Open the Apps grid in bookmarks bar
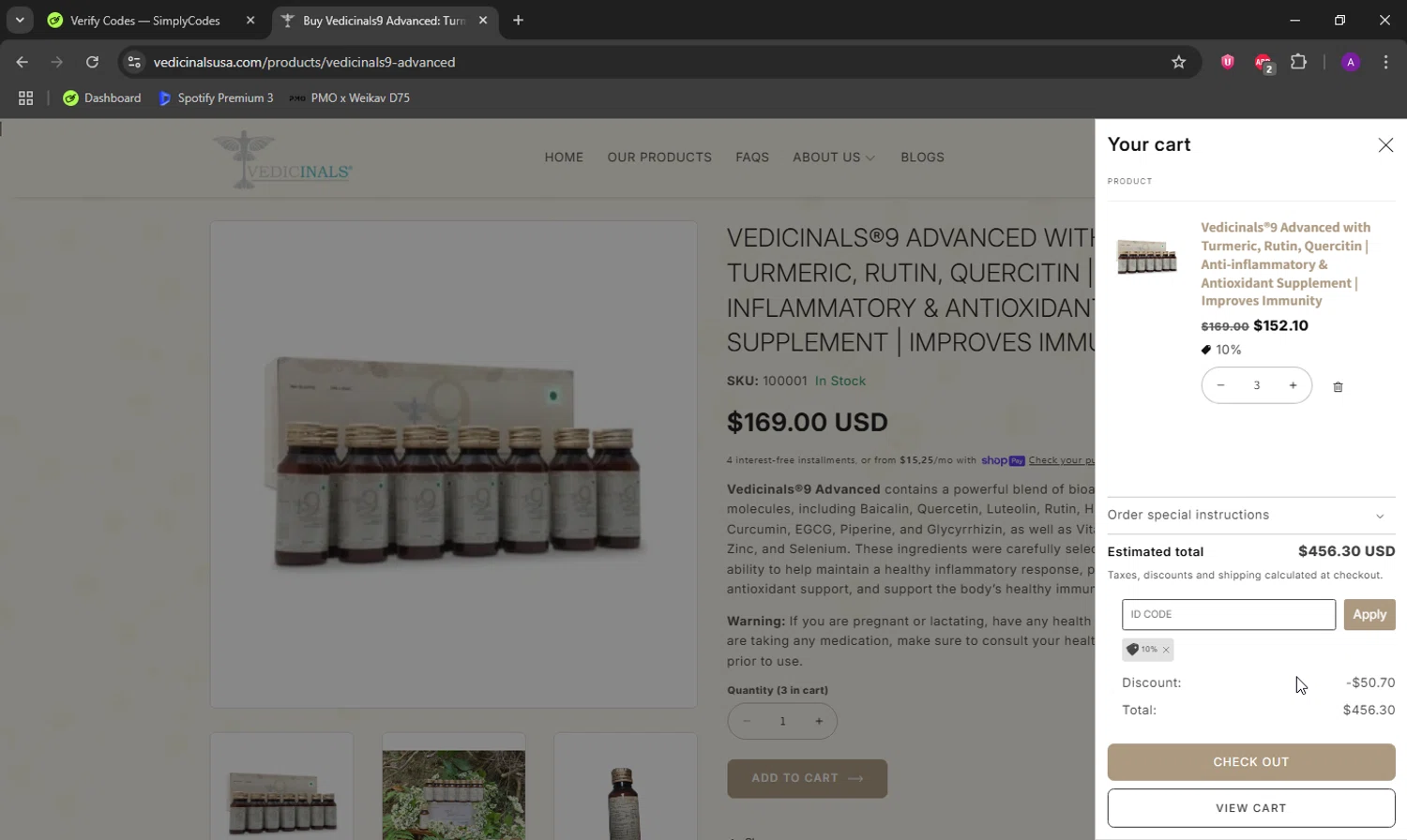 25,97
